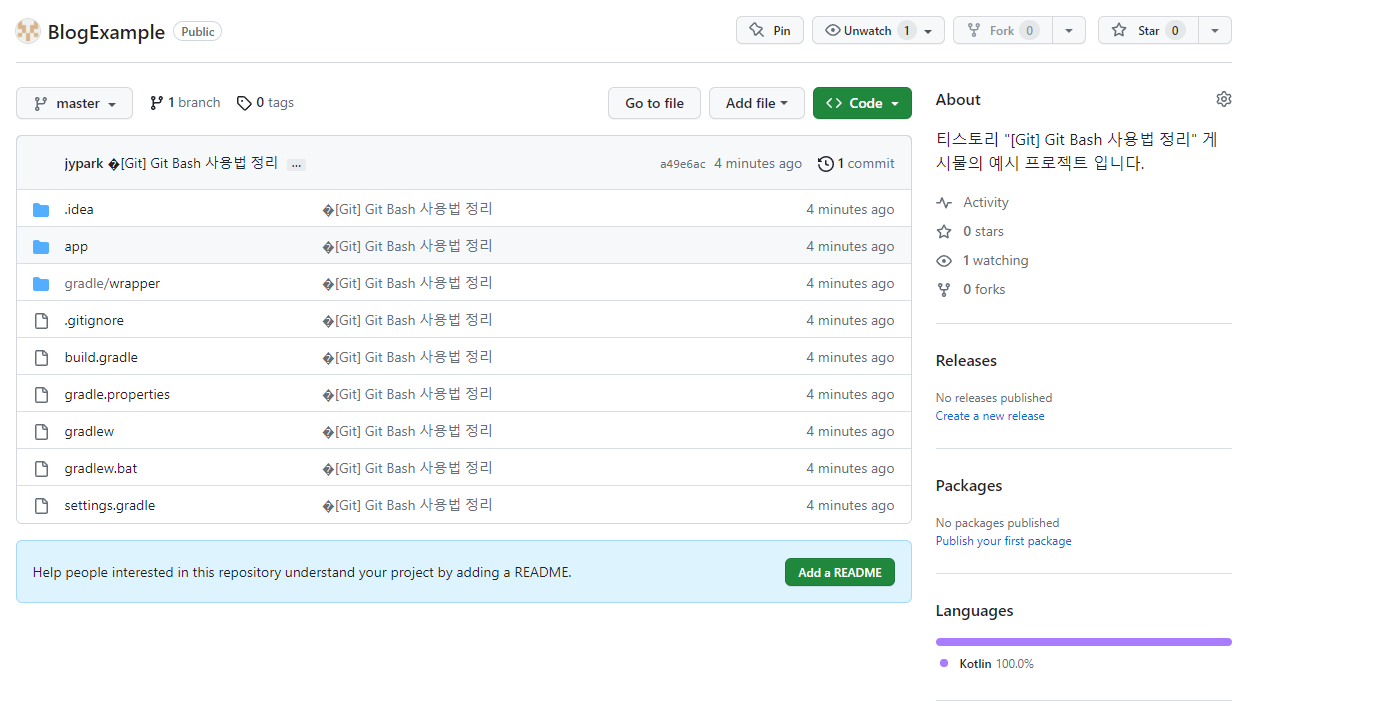Image resolution: width=1383 pixels, height=704 pixels.
Task: Click the Unwatch count badge 1
Action: pyautogui.click(x=907, y=31)
